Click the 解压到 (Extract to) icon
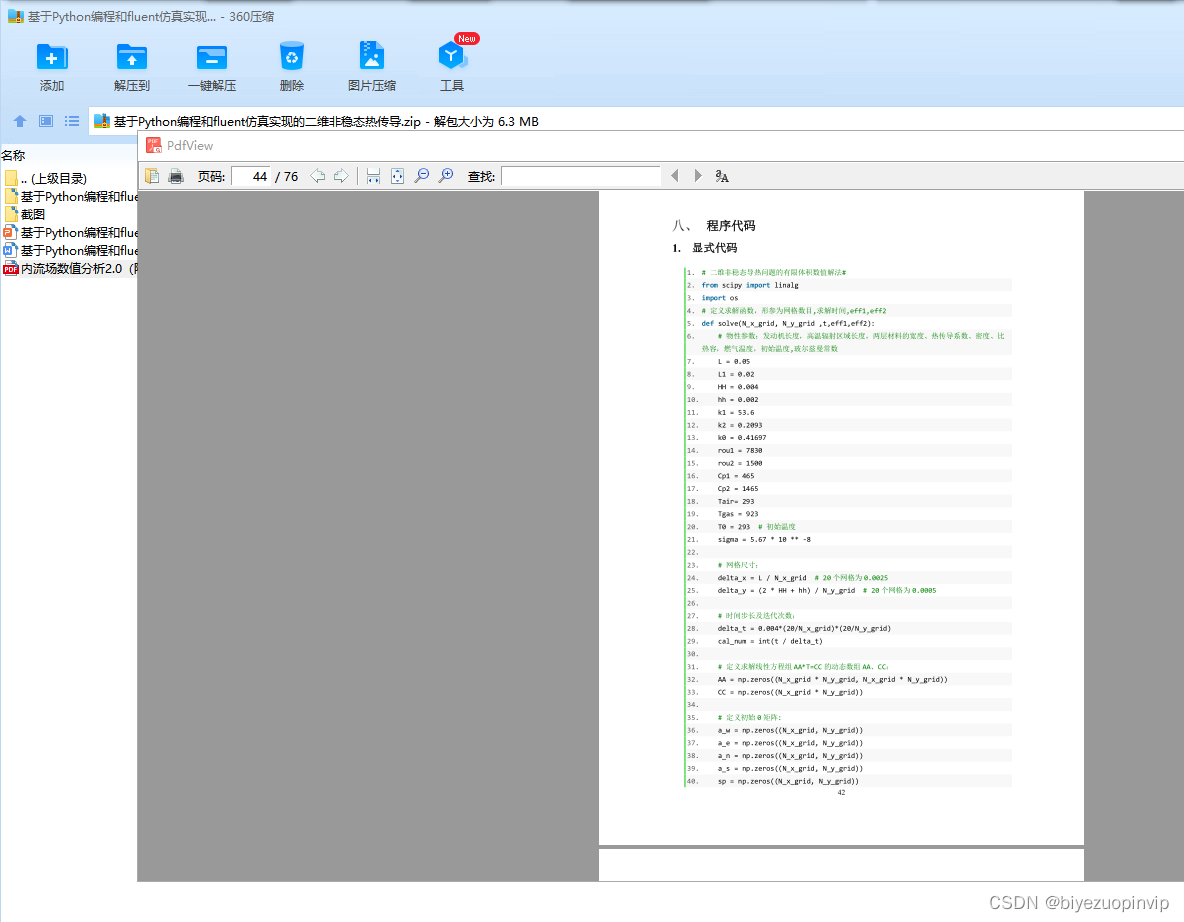 coord(132,58)
